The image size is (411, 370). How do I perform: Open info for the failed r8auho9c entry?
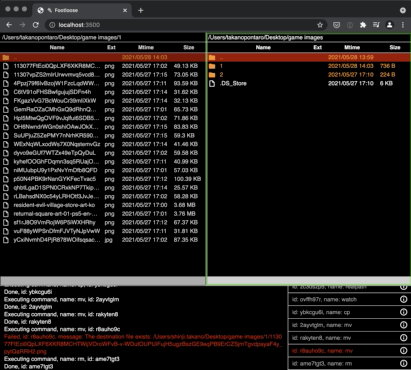(x=403, y=351)
